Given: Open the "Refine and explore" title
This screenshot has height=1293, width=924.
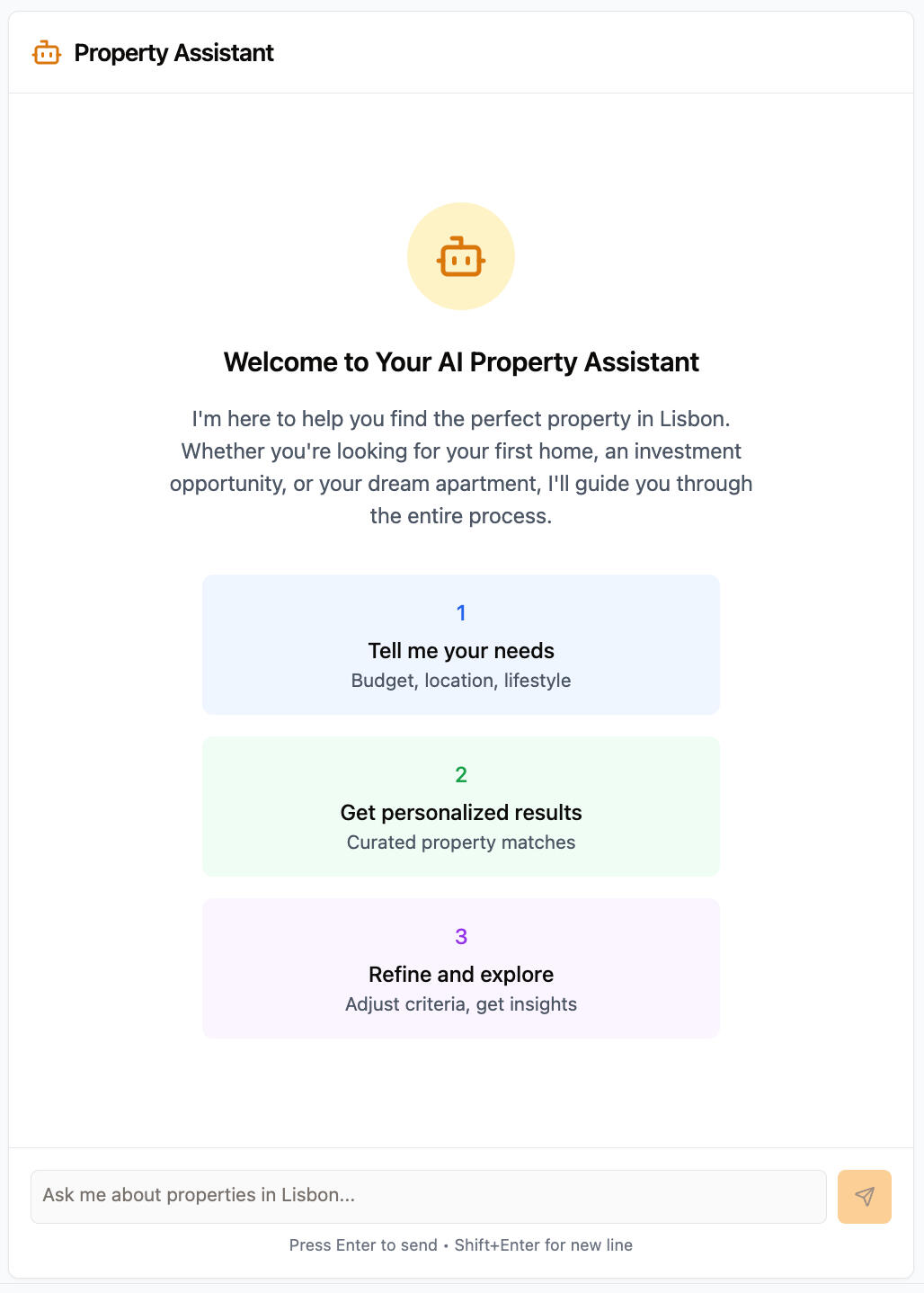Looking at the screenshot, I should click(461, 975).
